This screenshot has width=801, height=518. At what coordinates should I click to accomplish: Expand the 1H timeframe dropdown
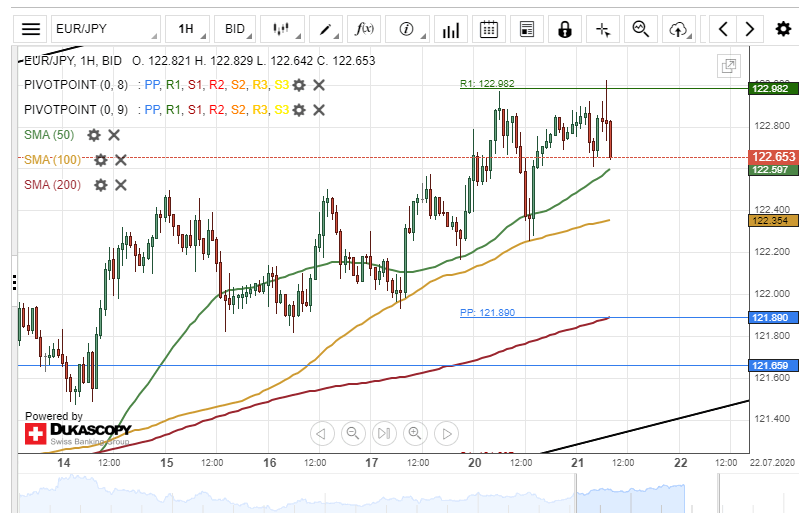click(x=187, y=29)
